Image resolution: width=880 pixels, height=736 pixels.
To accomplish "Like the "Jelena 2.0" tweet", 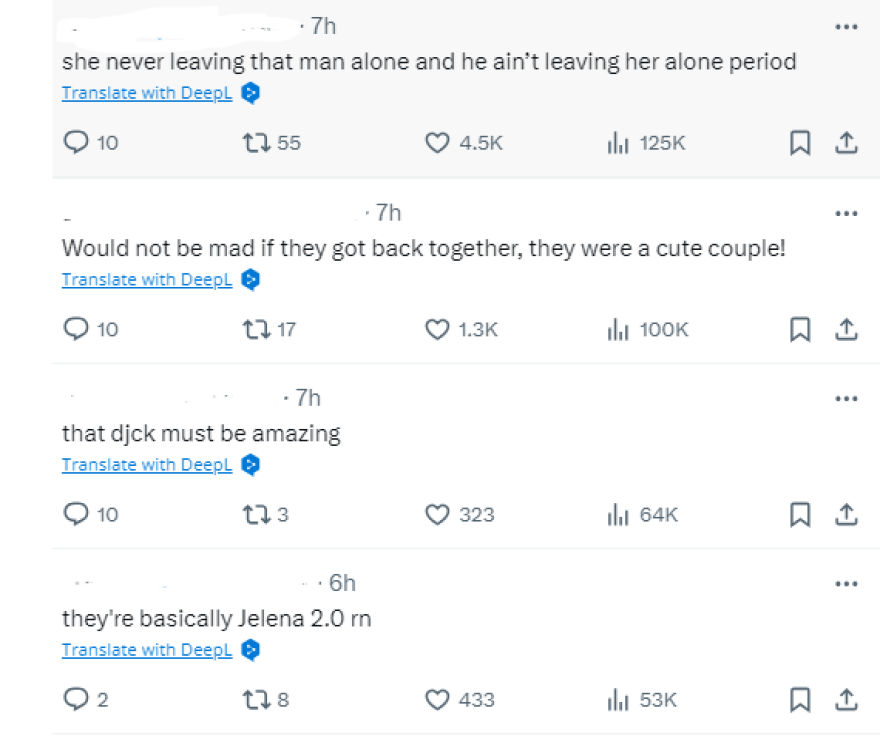I will pyautogui.click(x=437, y=700).
